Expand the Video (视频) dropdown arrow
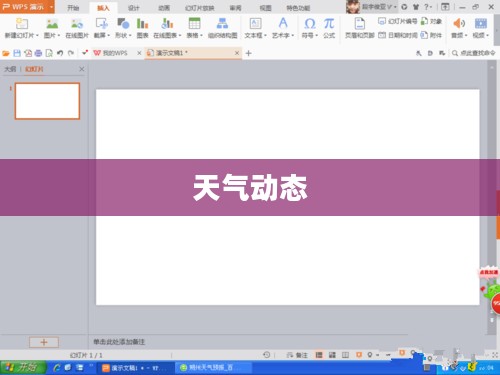The width and height of the screenshot is (500, 375). pyautogui.click(x=487, y=35)
